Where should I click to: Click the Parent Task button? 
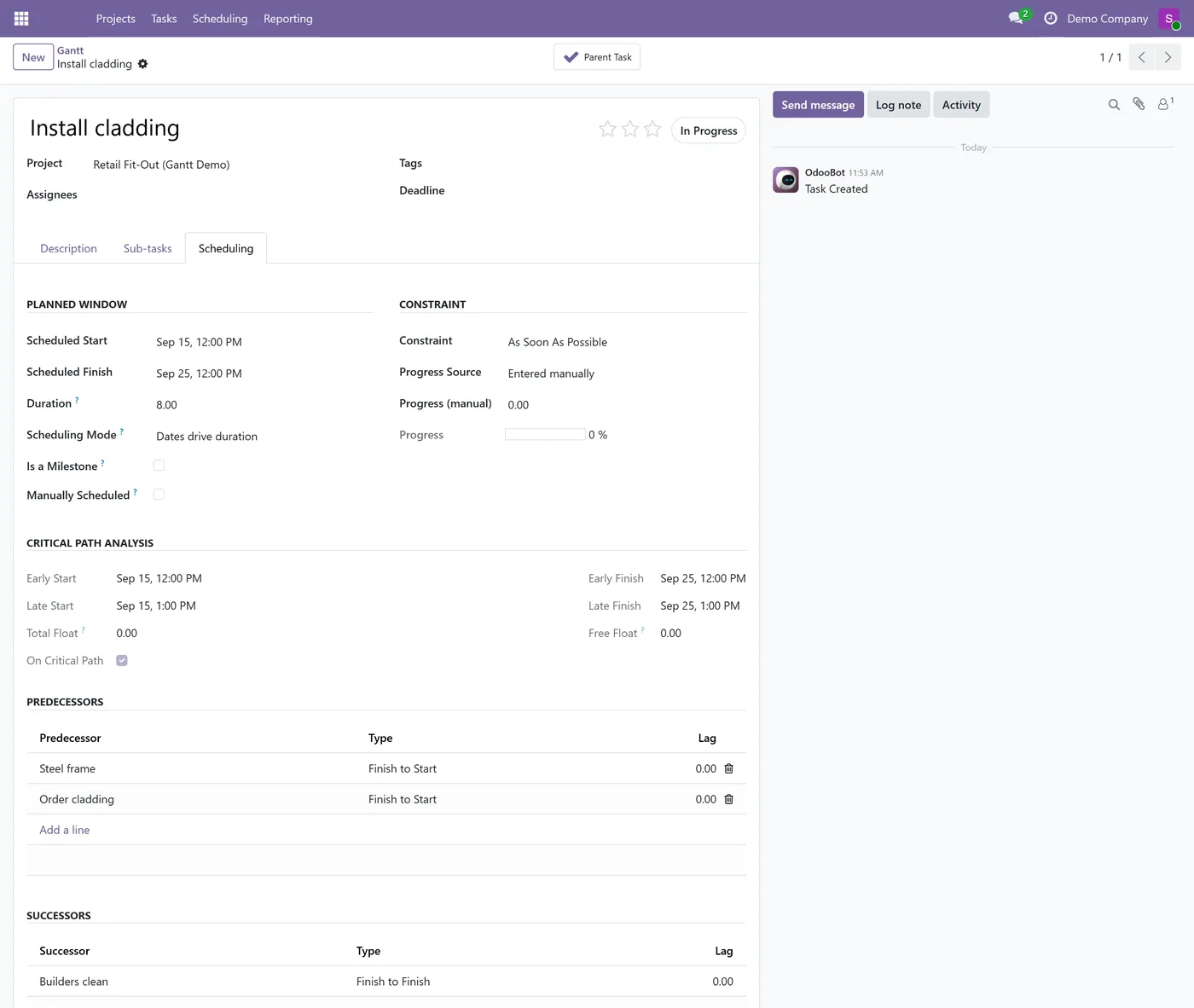coord(597,57)
